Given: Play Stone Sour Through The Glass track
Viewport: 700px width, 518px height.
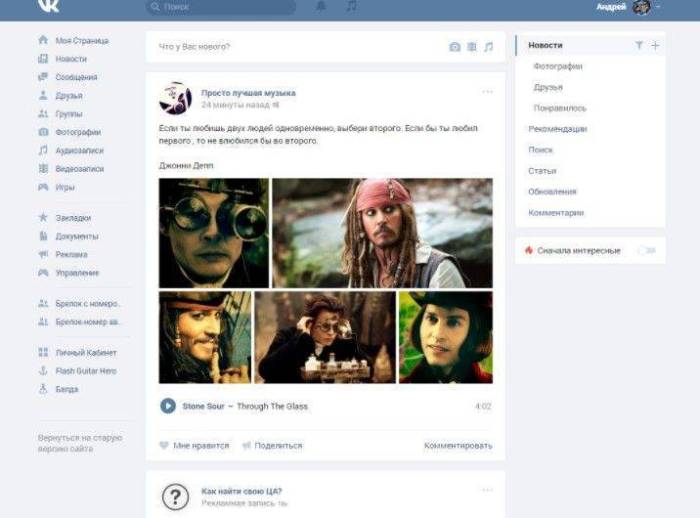Looking at the screenshot, I should pyautogui.click(x=168, y=406).
